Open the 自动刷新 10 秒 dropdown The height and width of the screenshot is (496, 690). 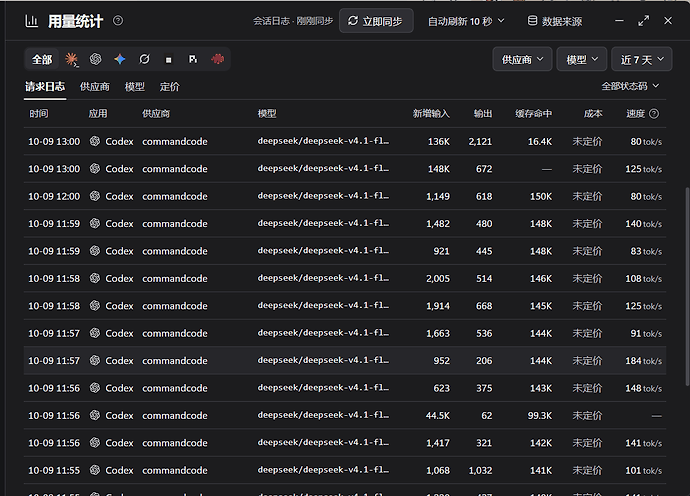click(x=466, y=21)
